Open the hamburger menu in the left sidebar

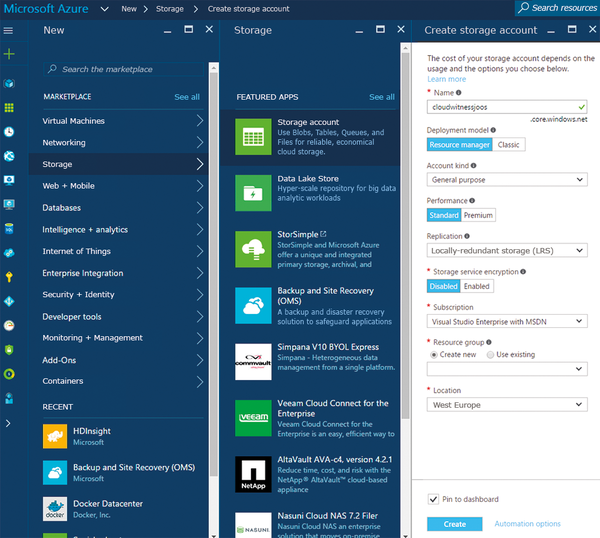point(8,30)
